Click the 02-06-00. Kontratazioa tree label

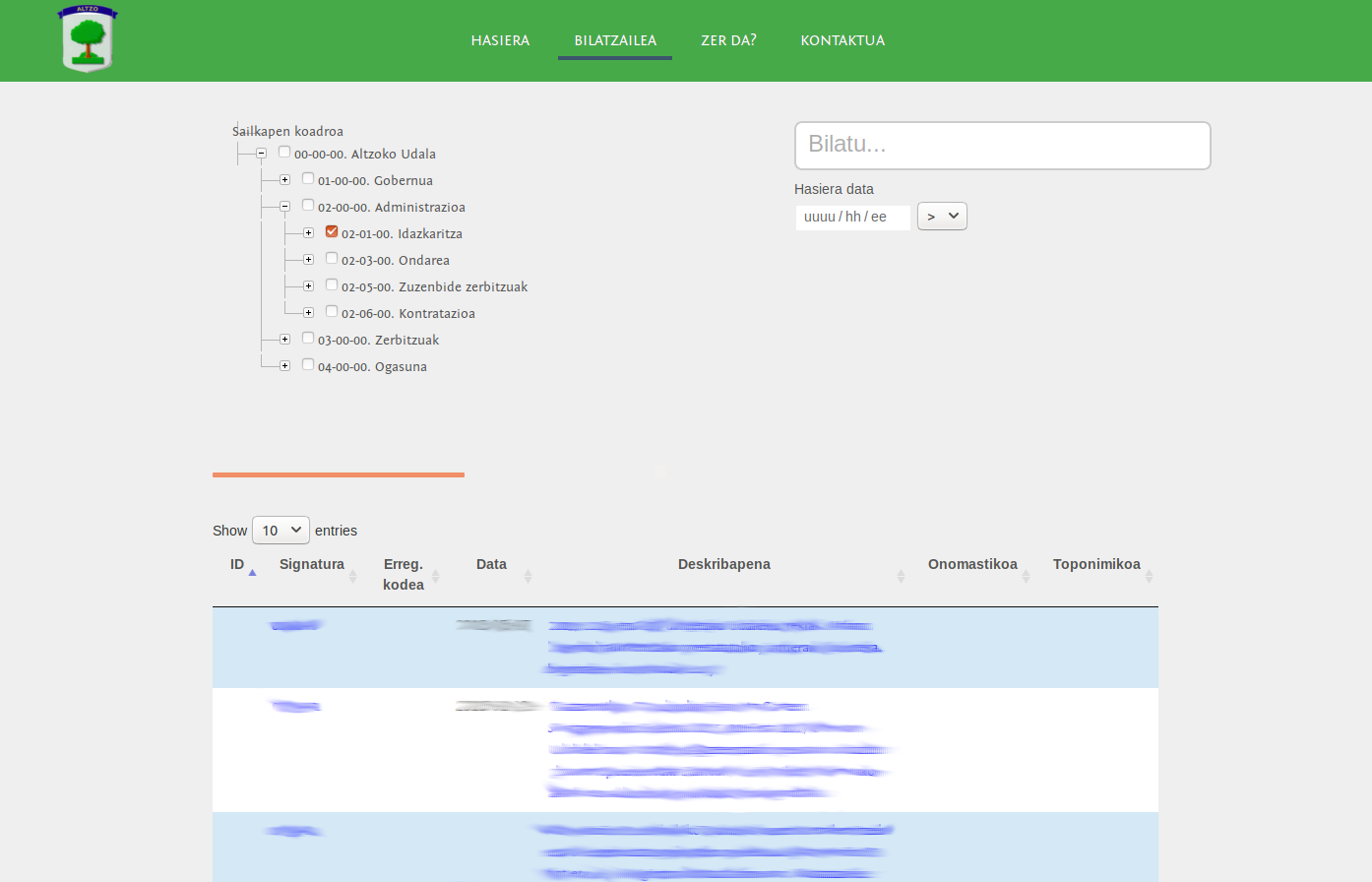pyautogui.click(x=408, y=314)
